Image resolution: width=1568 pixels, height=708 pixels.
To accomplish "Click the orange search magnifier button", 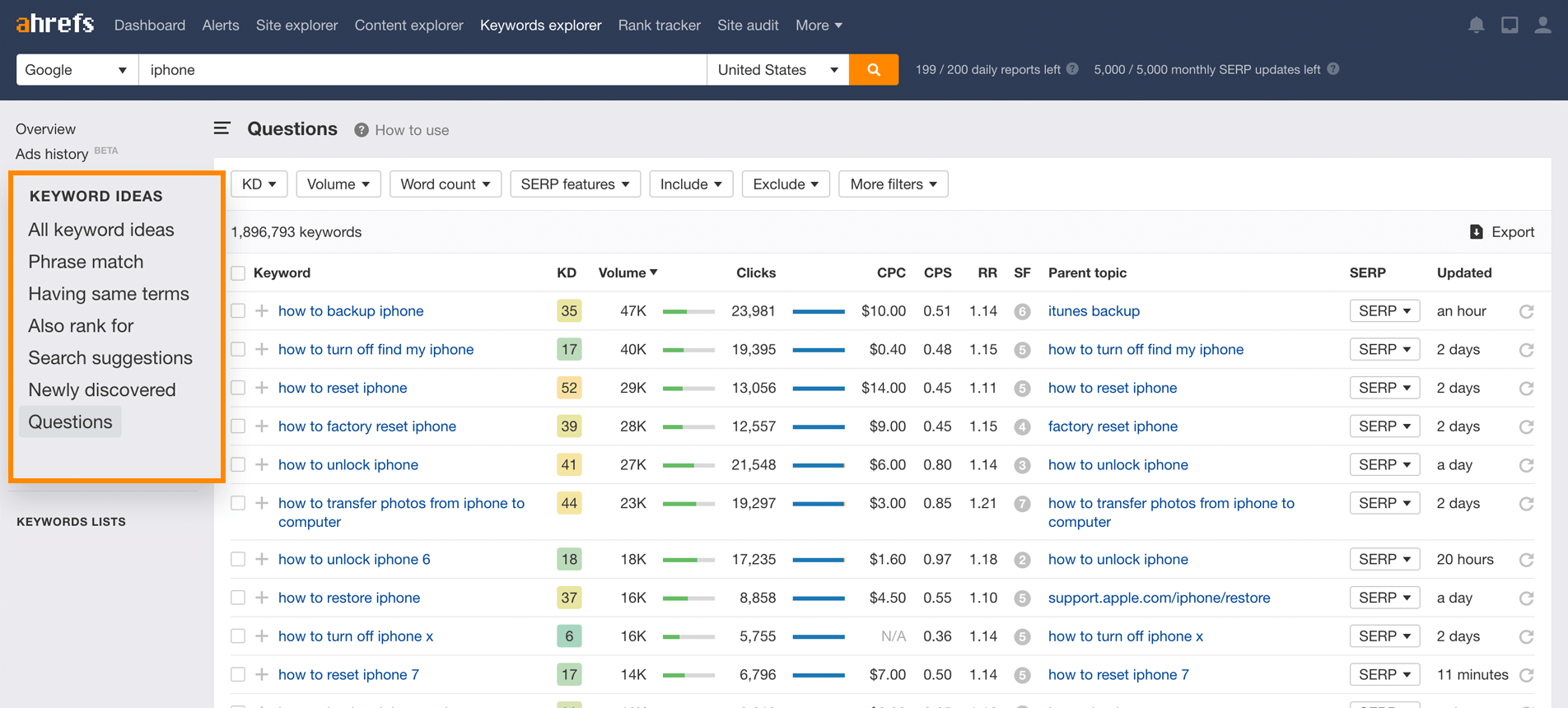I will [874, 70].
